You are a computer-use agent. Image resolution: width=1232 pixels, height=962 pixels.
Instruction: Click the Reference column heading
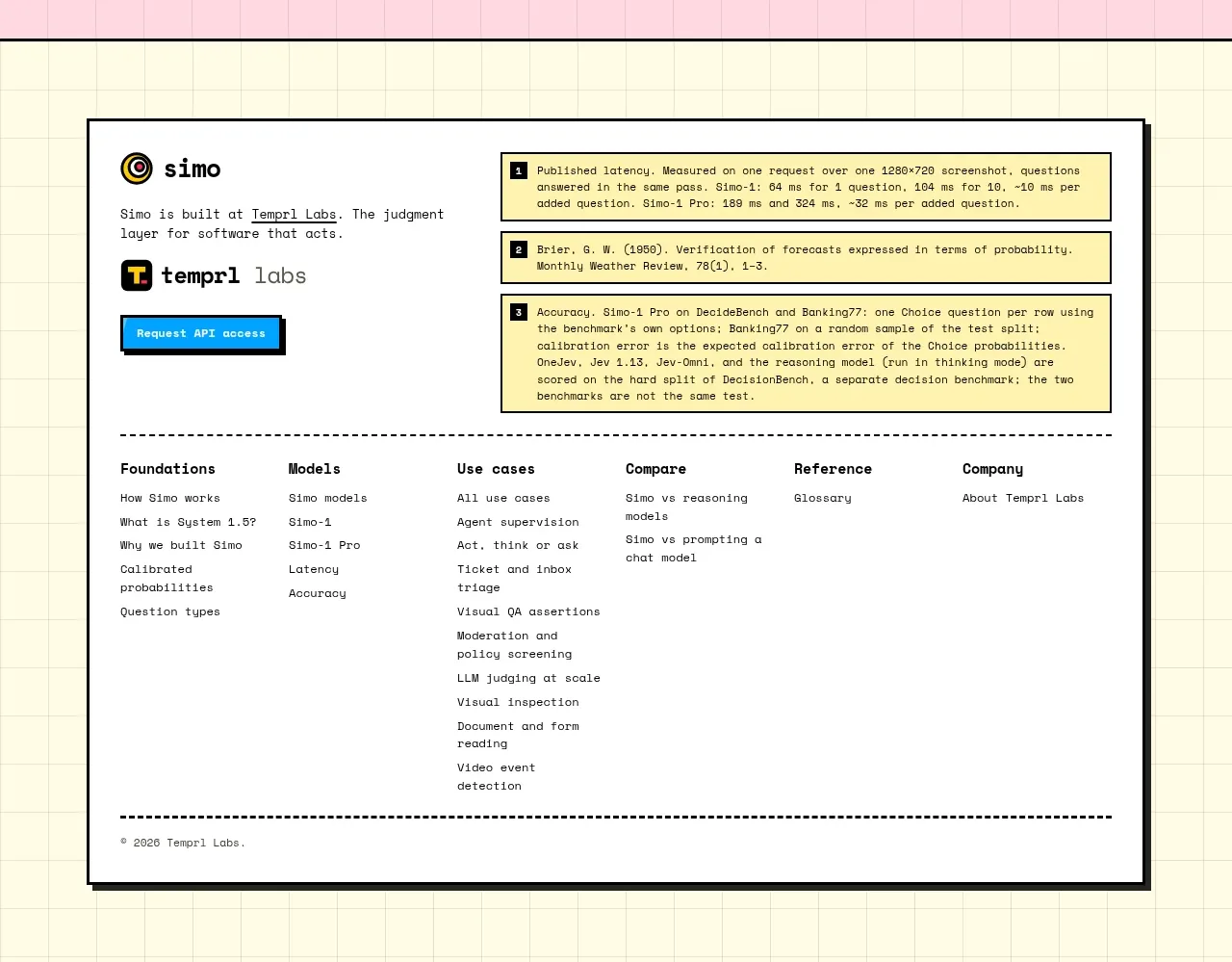tap(833, 469)
